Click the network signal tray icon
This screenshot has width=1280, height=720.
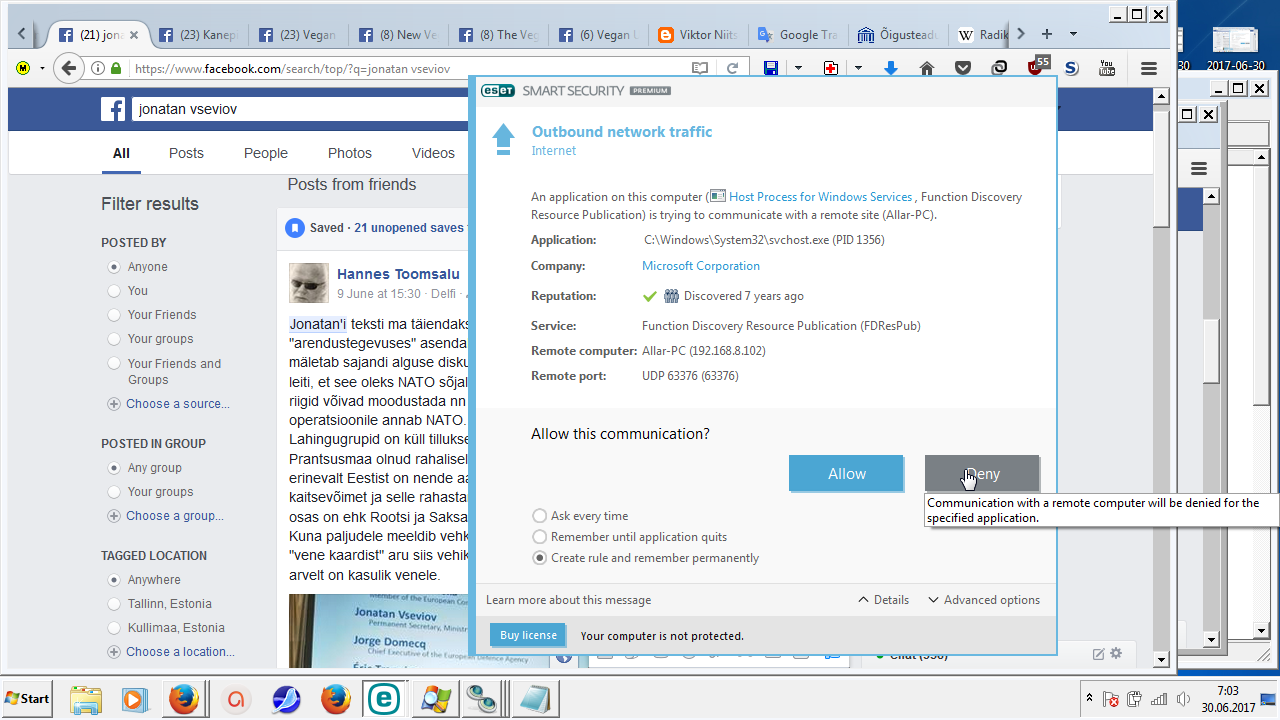coord(1158,698)
